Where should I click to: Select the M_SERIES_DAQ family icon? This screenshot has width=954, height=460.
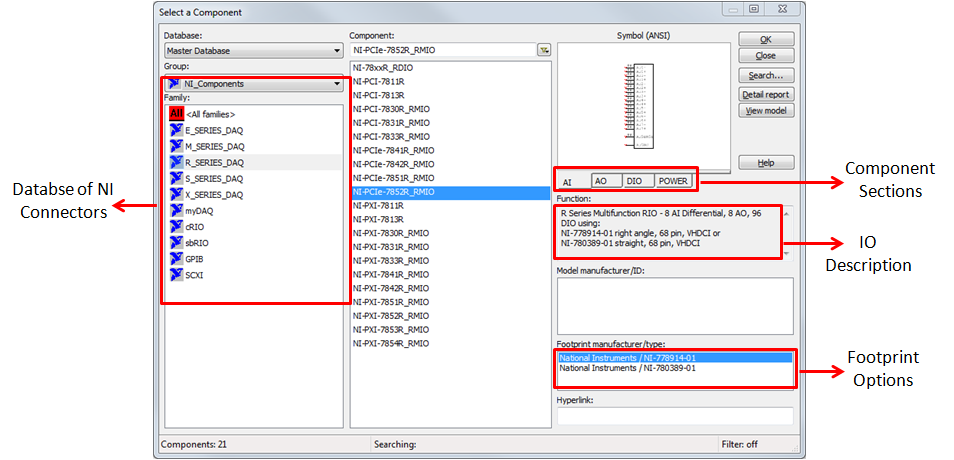177,146
